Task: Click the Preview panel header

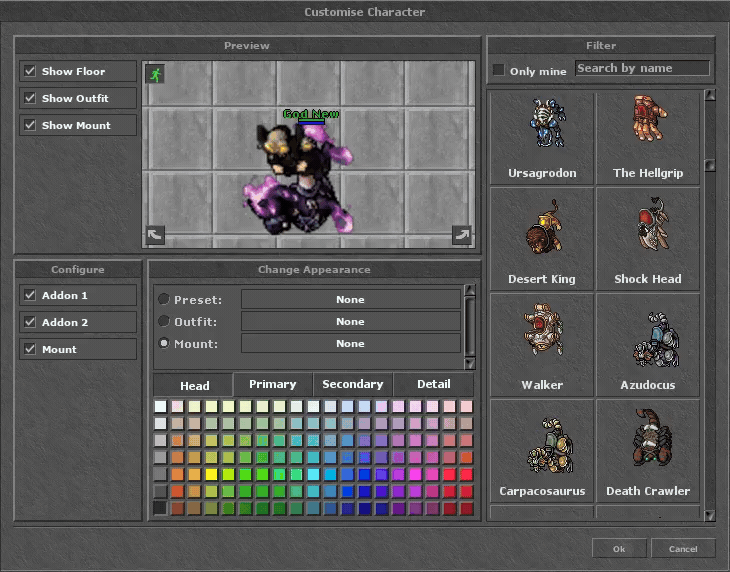Action: [x=247, y=46]
